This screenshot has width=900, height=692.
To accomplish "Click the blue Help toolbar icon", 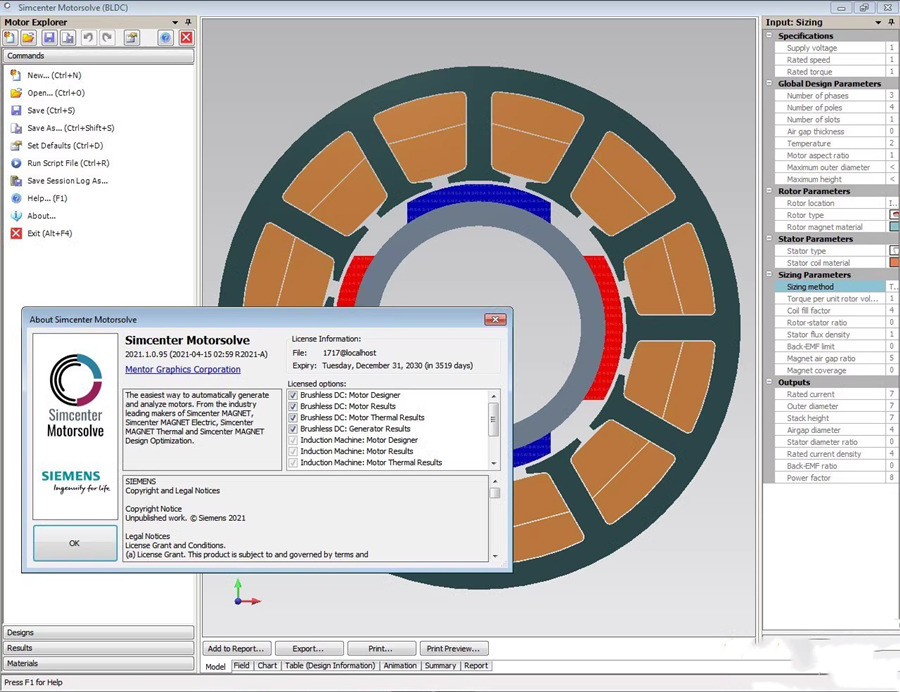I will tap(165, 38).
